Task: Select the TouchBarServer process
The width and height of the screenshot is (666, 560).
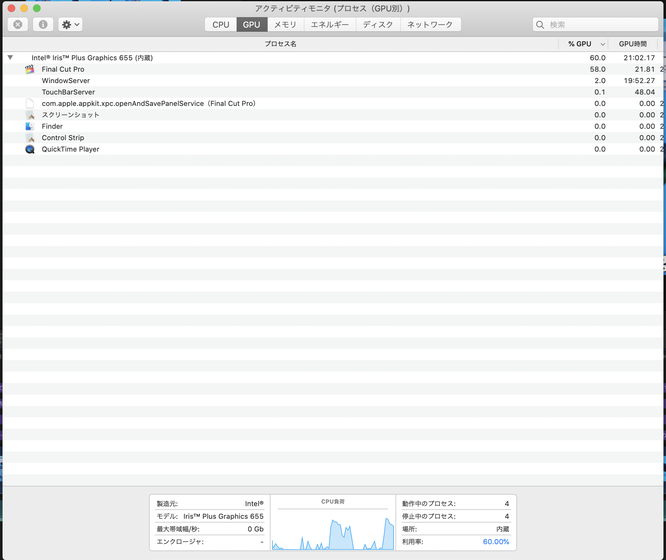Action: [333, 92]
